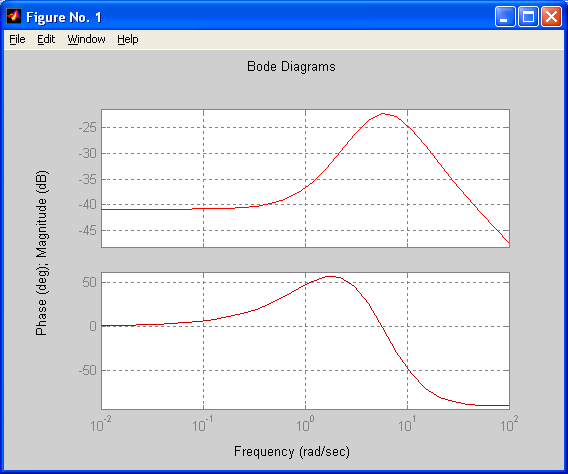
Task: Click the phase curve peak in lower plot
Action: point(331,276)
